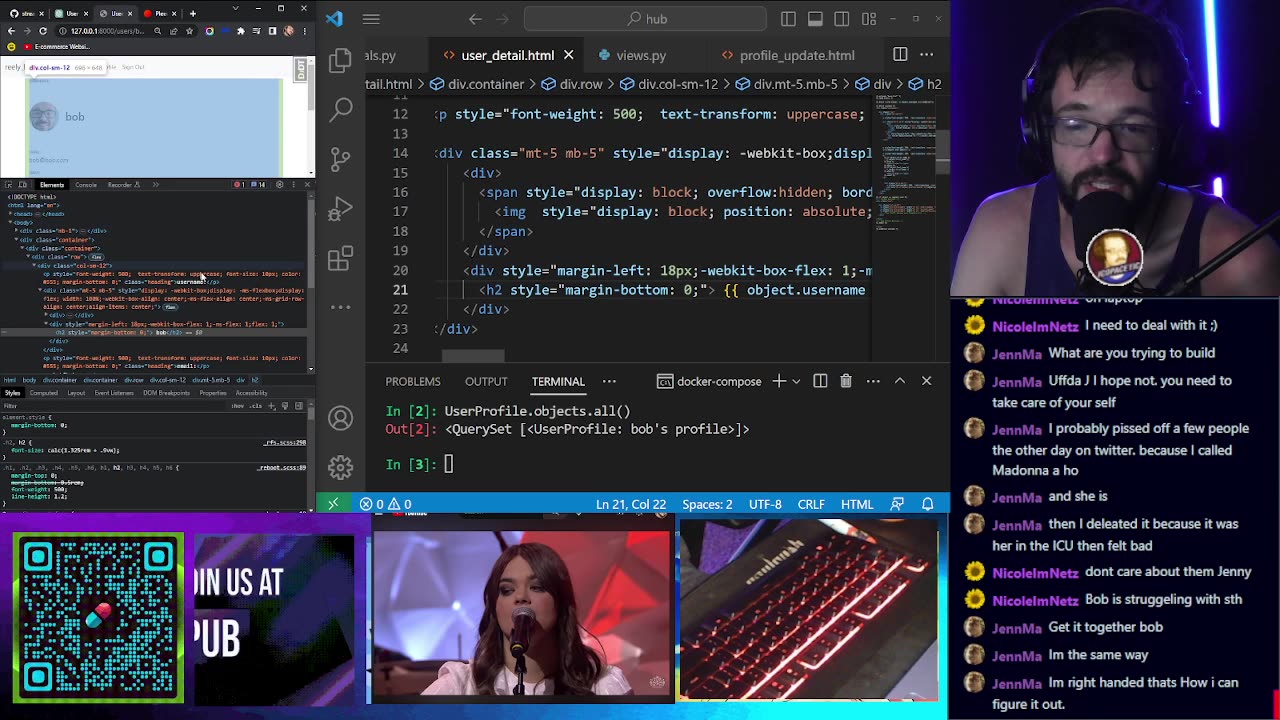Open a new browser tab
Screen dimensions: 1280x720
[x=192, y=13]
